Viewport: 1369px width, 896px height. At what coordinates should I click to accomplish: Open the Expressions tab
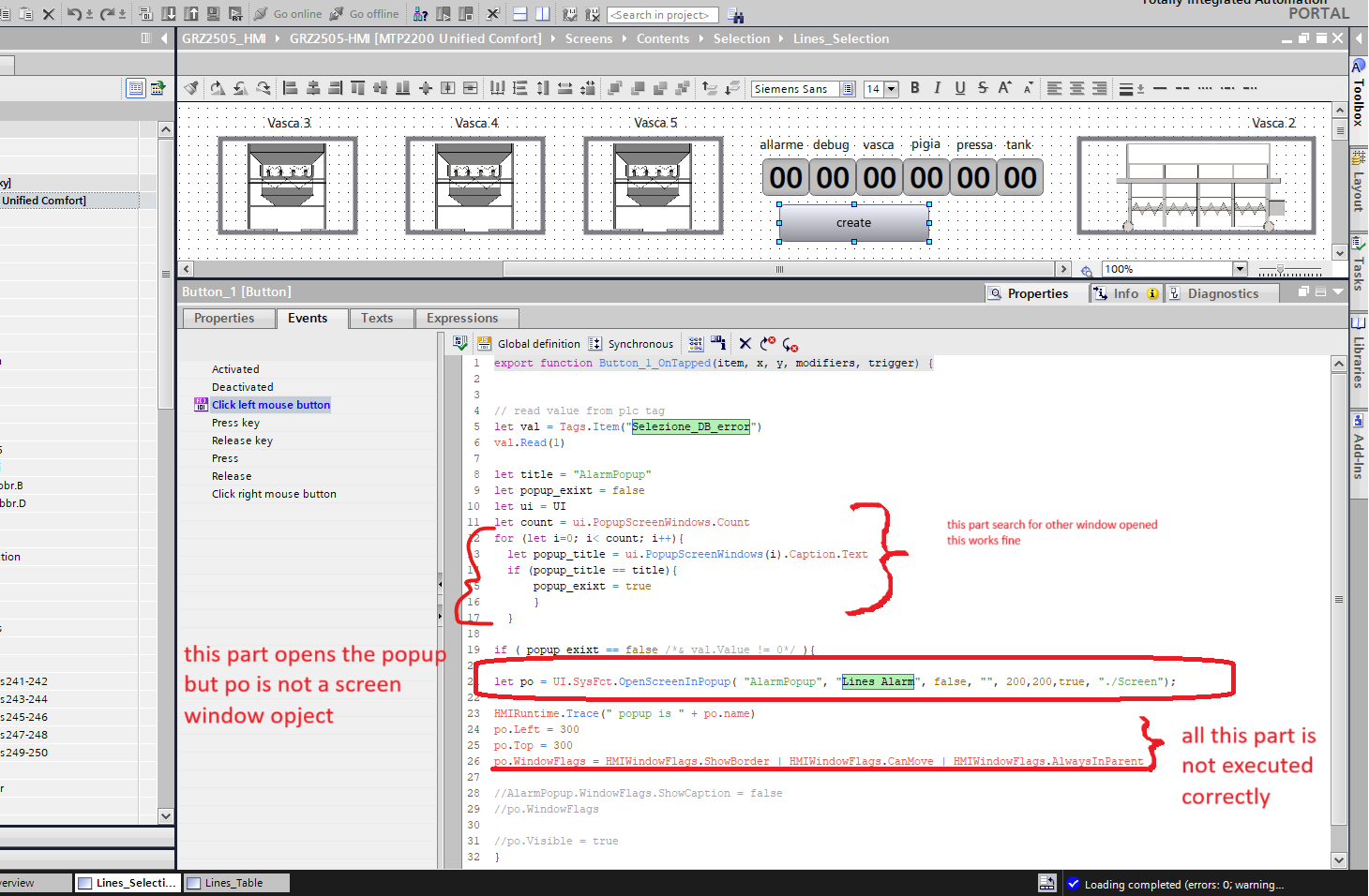point(462,319)
